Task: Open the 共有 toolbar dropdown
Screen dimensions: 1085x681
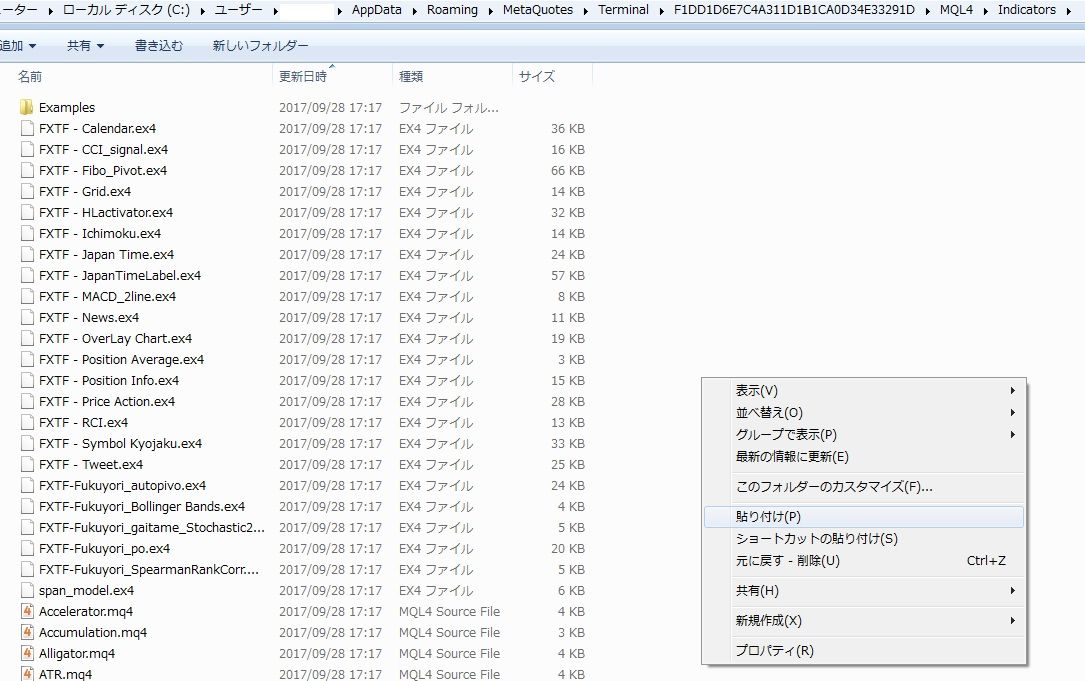Action: point(85,46)
